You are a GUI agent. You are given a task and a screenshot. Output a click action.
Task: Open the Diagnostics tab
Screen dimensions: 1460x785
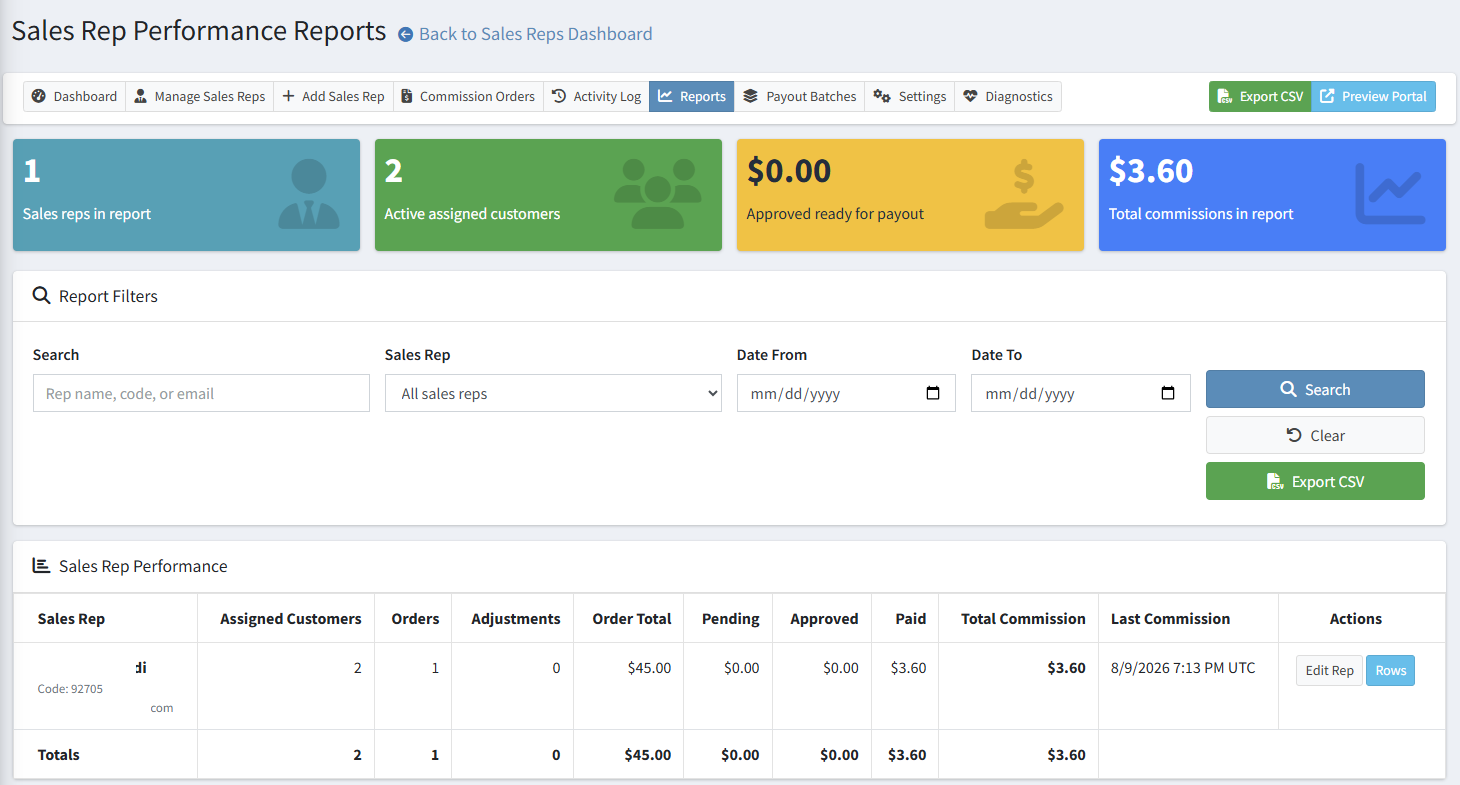tap(1008, 96)
